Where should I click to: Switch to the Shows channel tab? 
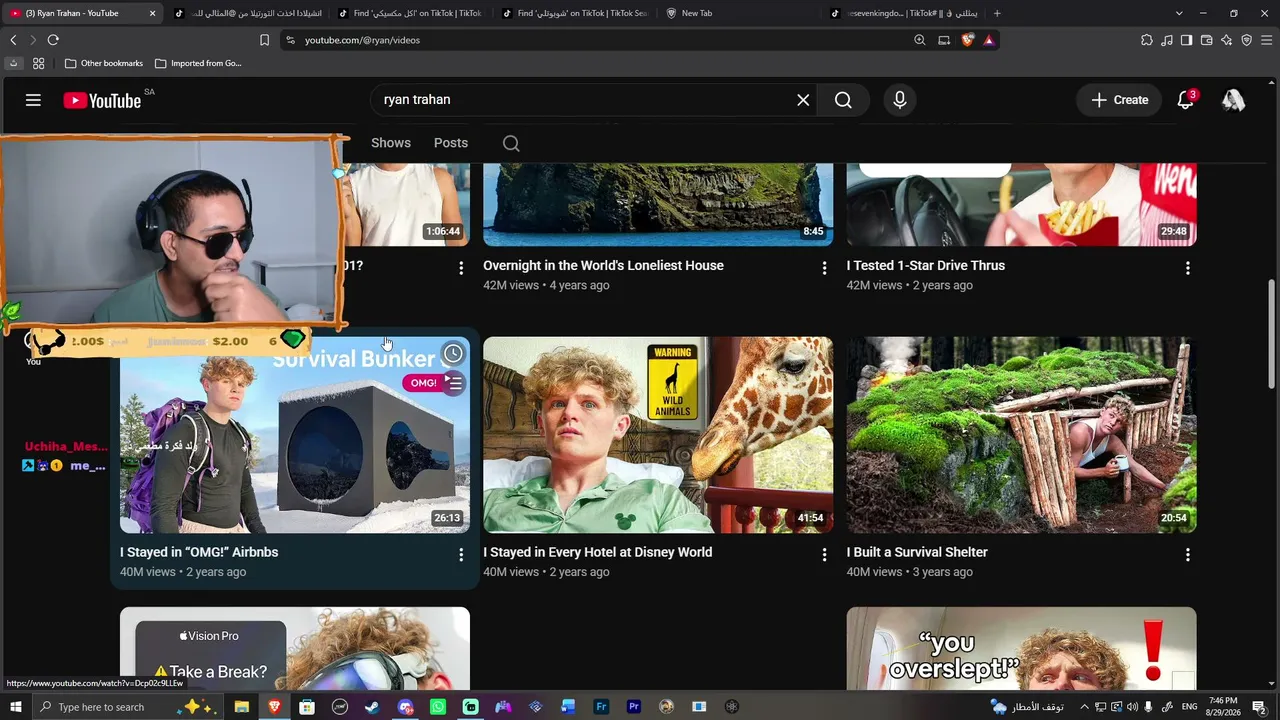pyautogui.click(x=391, y=143)
